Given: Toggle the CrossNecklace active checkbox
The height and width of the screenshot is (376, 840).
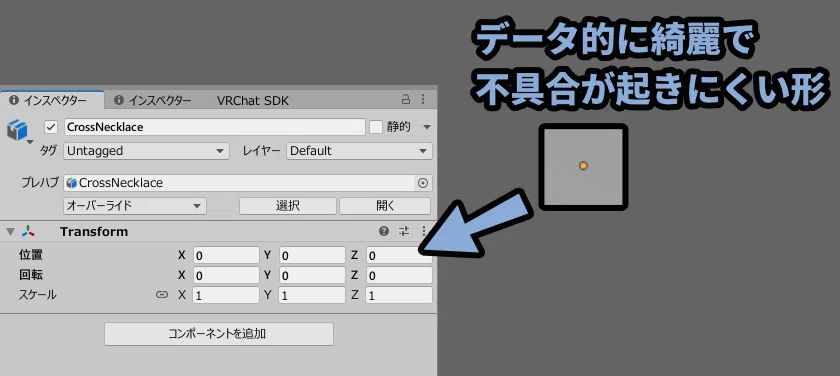Looking at the screenshot, I should click(x=51, y=127).
